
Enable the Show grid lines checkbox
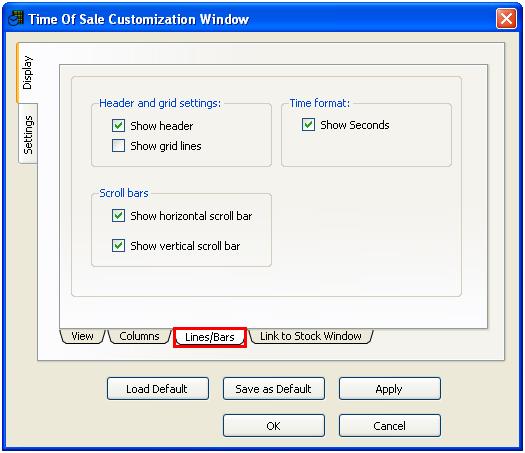tap(119, 146)
